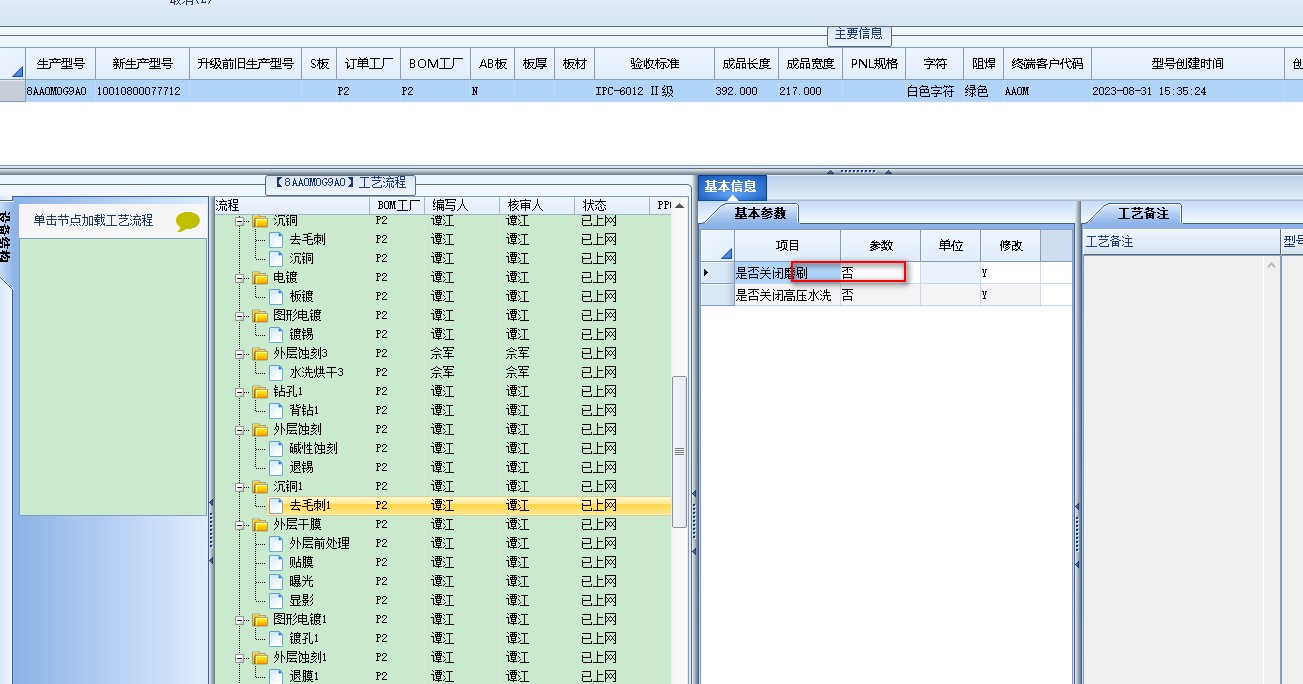
Task: Click the document icon beside 碱性蚀刻
Action: [276, 449]
